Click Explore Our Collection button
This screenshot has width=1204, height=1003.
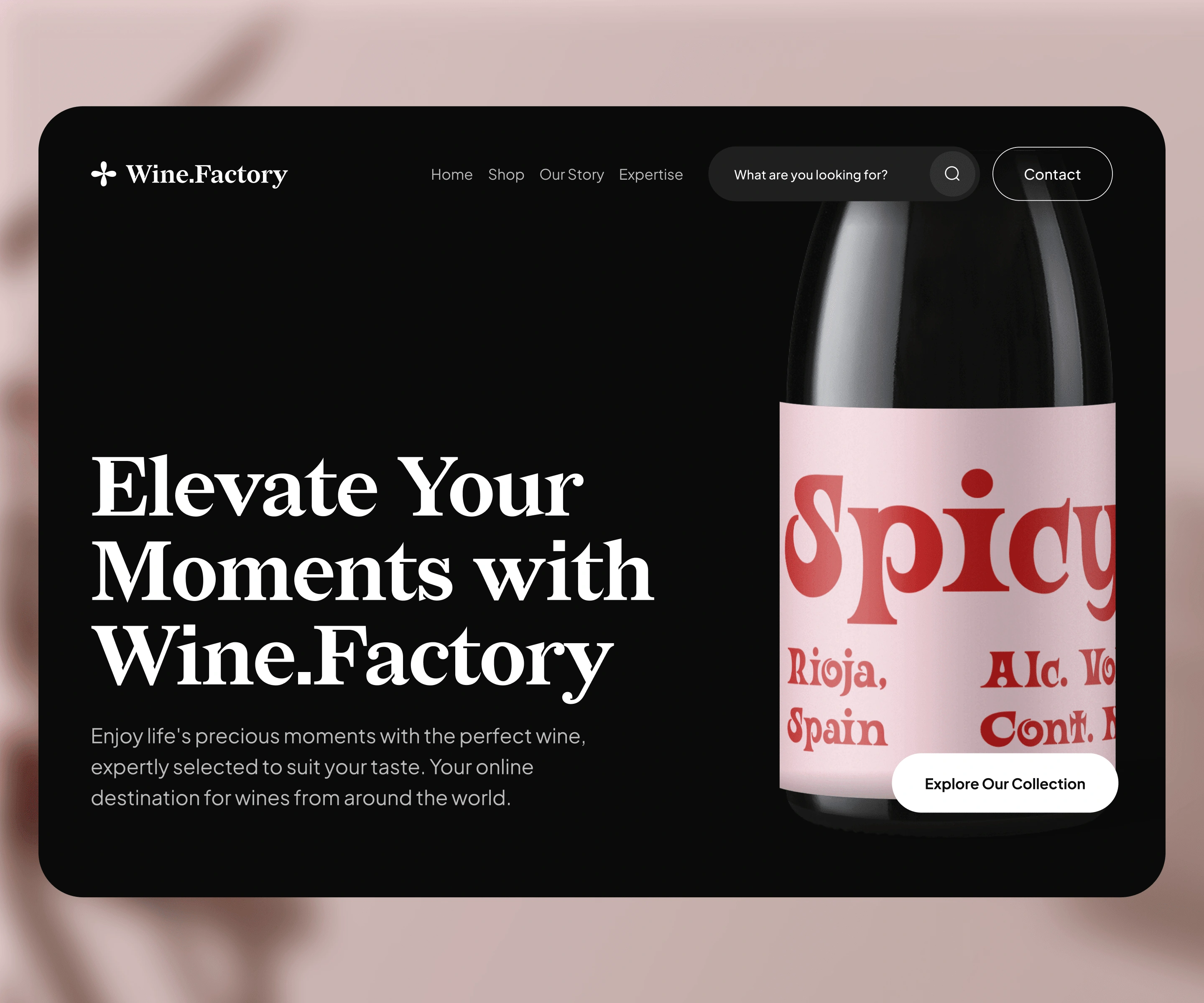pos(1005,783)
